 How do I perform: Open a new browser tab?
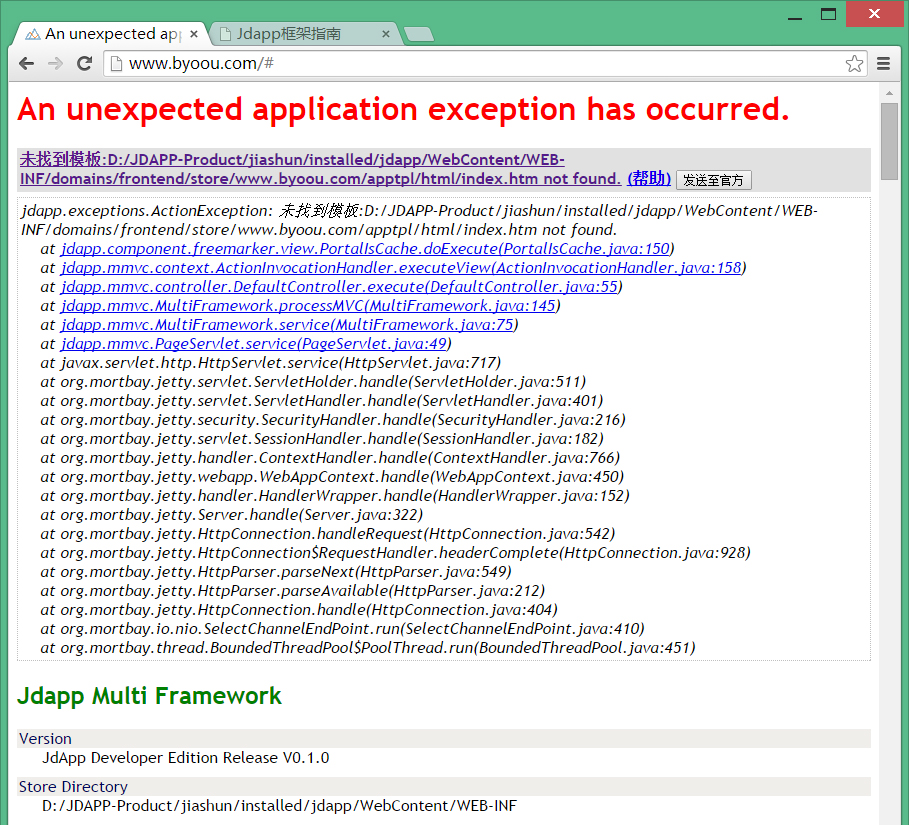tap(418, 35)
